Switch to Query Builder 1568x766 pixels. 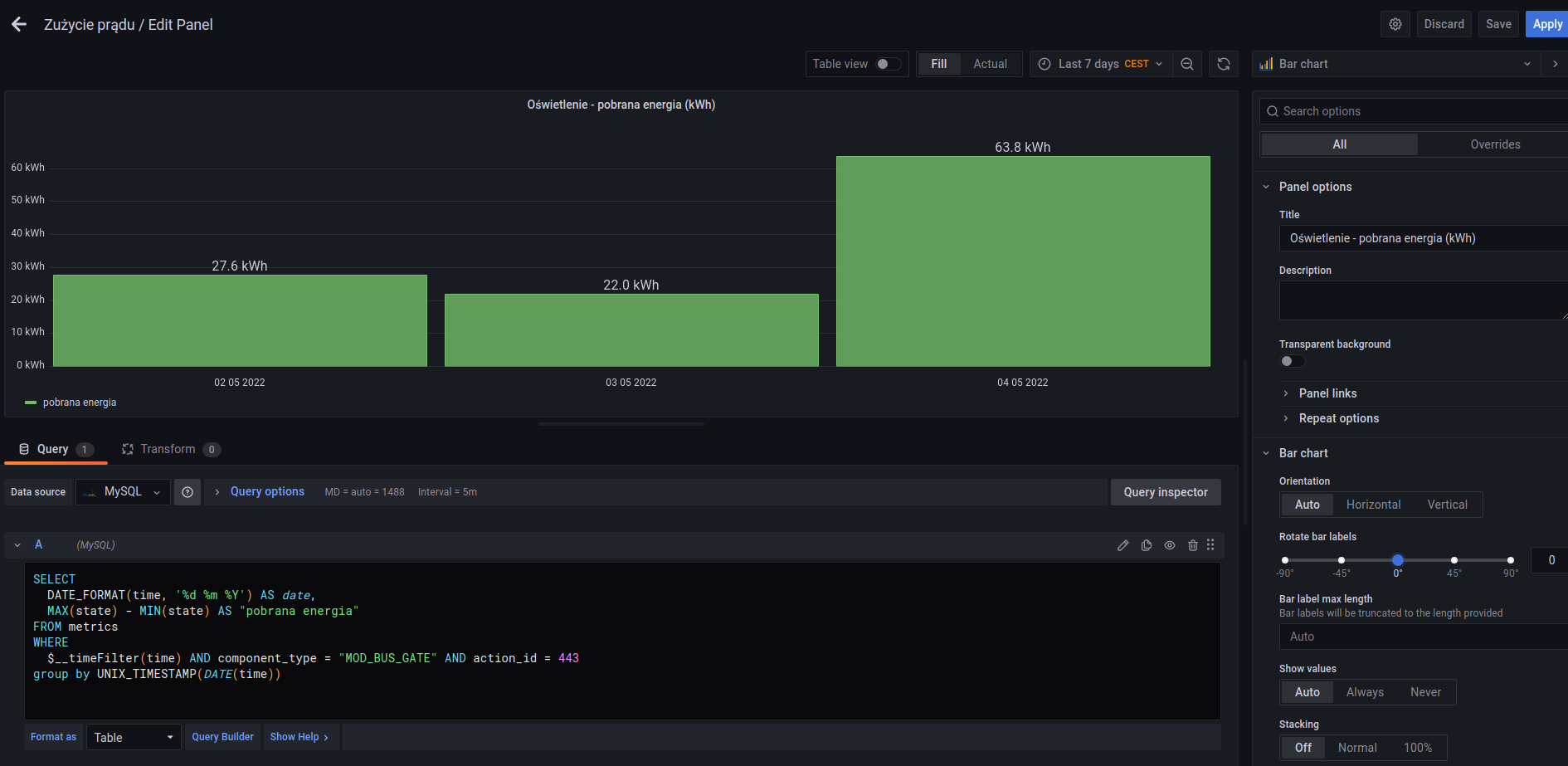222,737
